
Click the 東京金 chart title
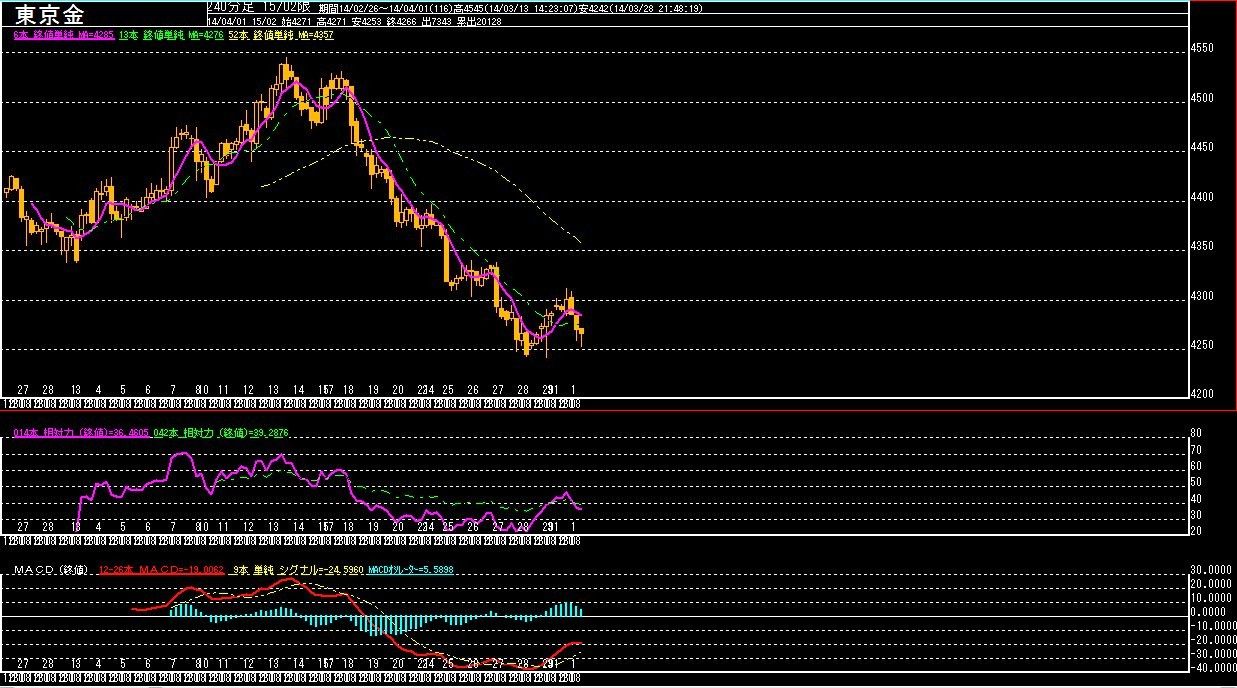[x=50, y=14]
